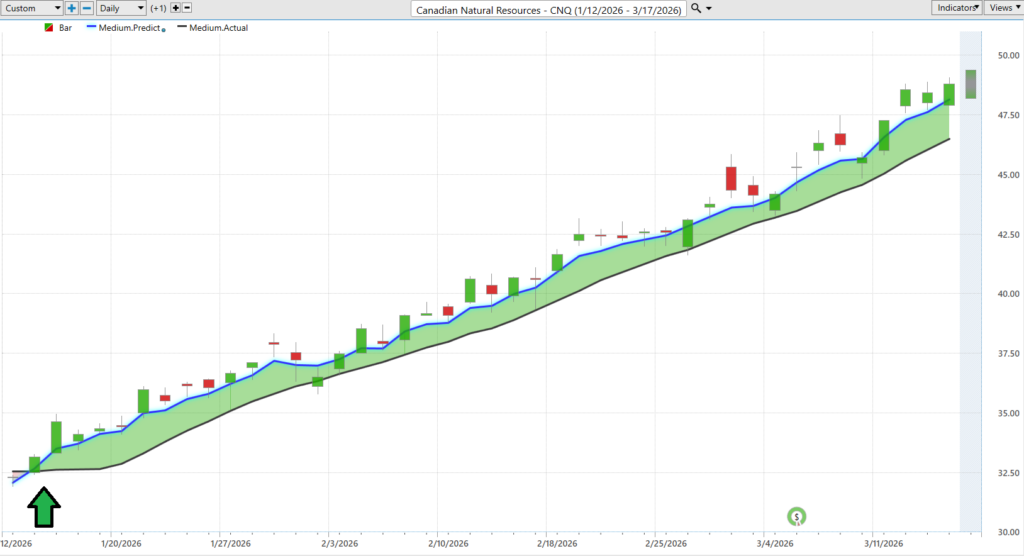
Task: Toggle the Medium.Actual line legend
Action: tap(212, 27)
